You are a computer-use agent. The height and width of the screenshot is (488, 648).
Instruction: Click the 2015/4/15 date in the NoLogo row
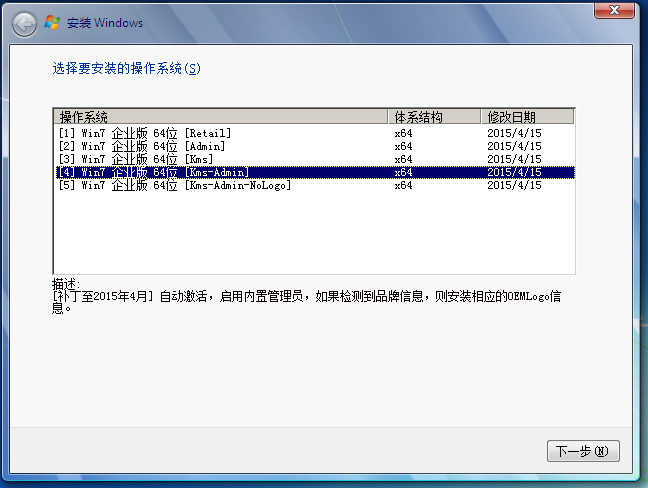[514, 185]
